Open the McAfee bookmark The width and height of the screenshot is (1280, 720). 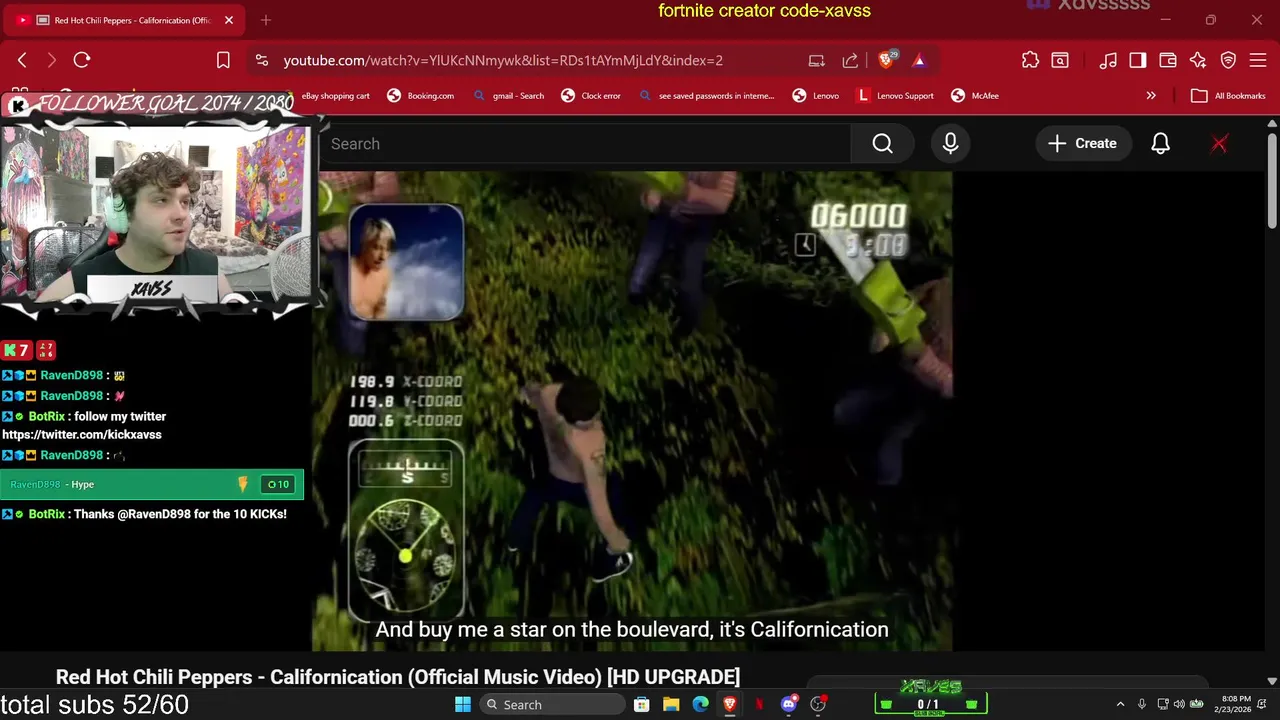pos(975,96)
